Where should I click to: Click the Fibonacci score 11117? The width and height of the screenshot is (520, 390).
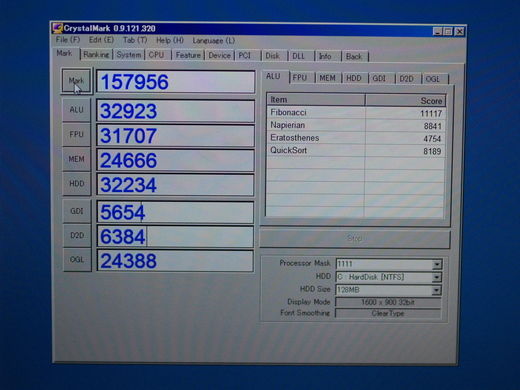click(x=431, y=114)
